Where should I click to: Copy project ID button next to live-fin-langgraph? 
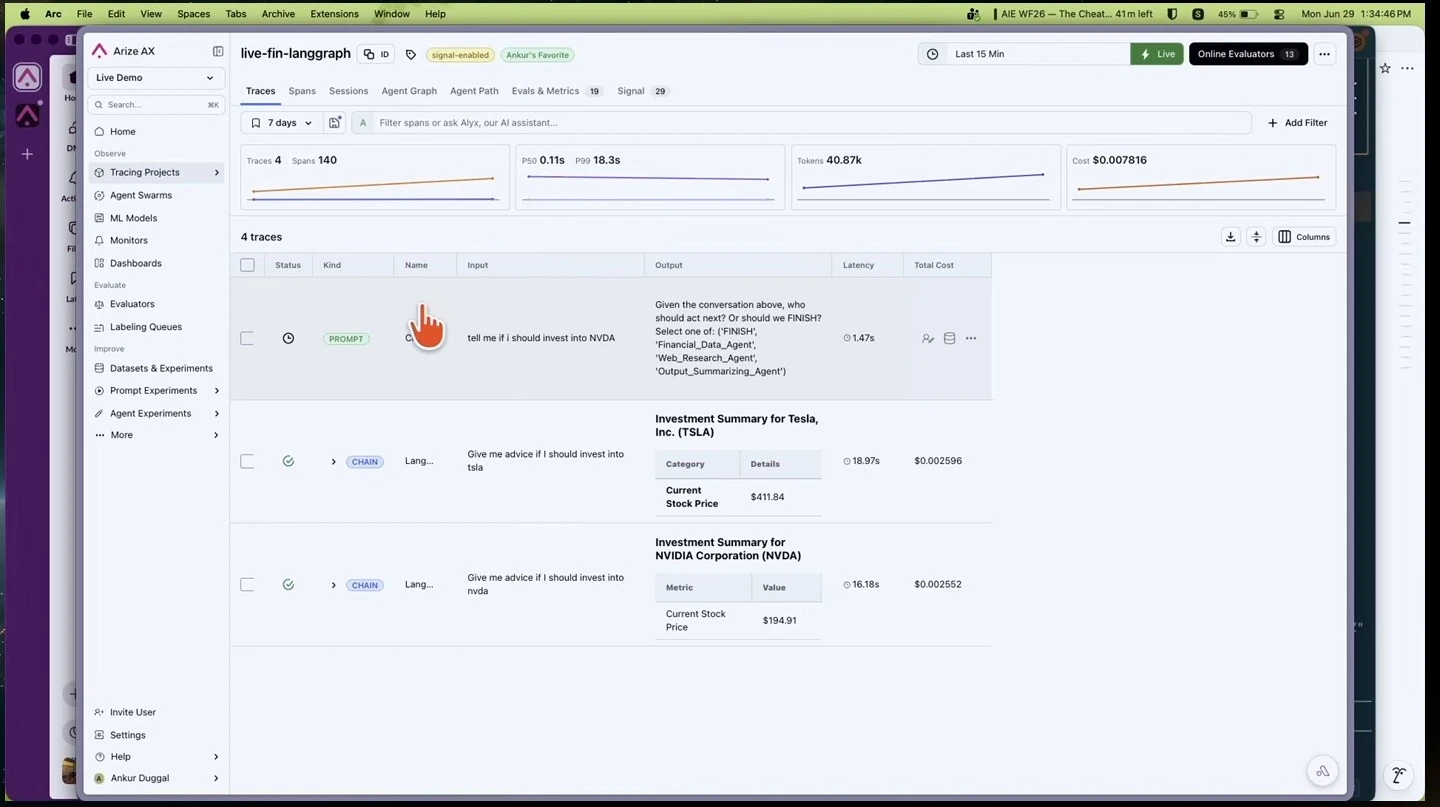(376, 54)
